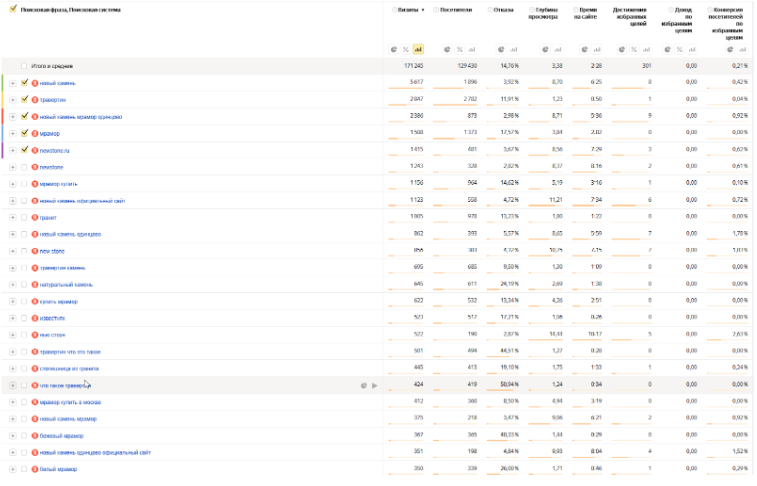
Task: Uncheck the 'новый камень' row checkbox
Action: 25,83
